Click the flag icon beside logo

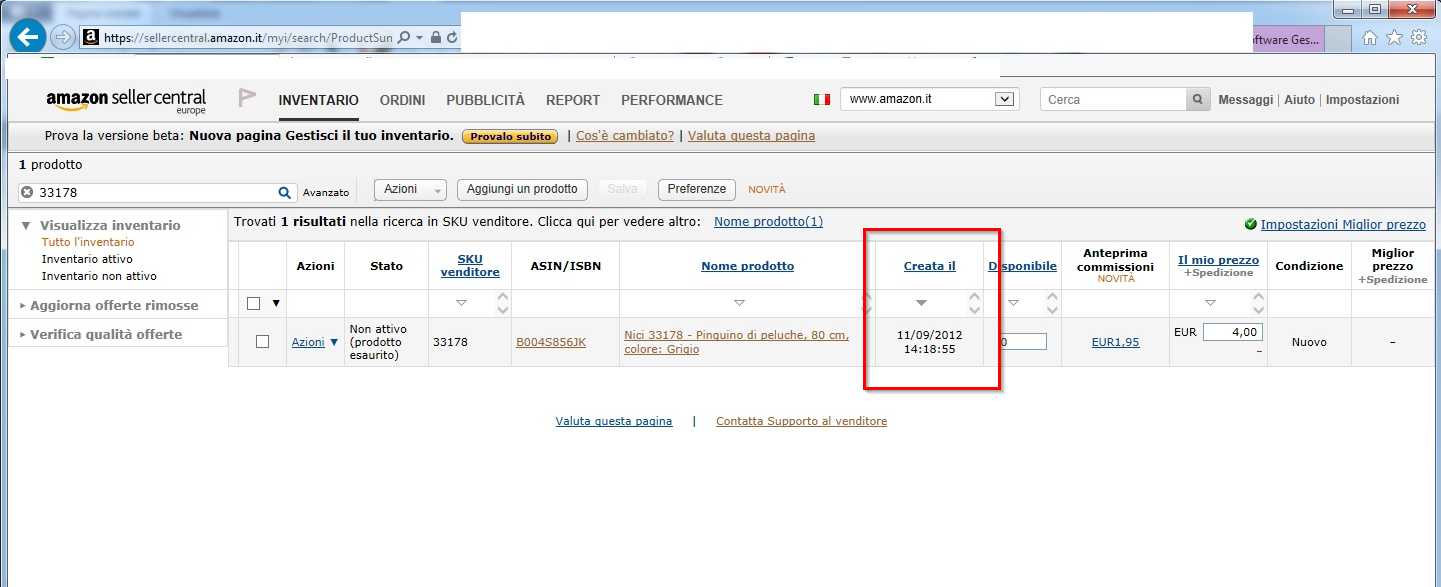(247, 98)
